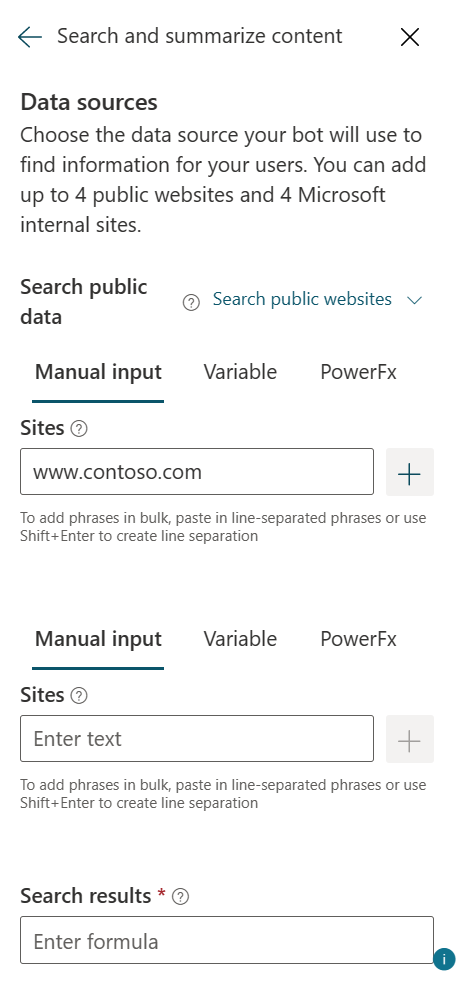Click the Enter formula search results field
Screen dimensions: 463x1003
[x=227, y=940]
